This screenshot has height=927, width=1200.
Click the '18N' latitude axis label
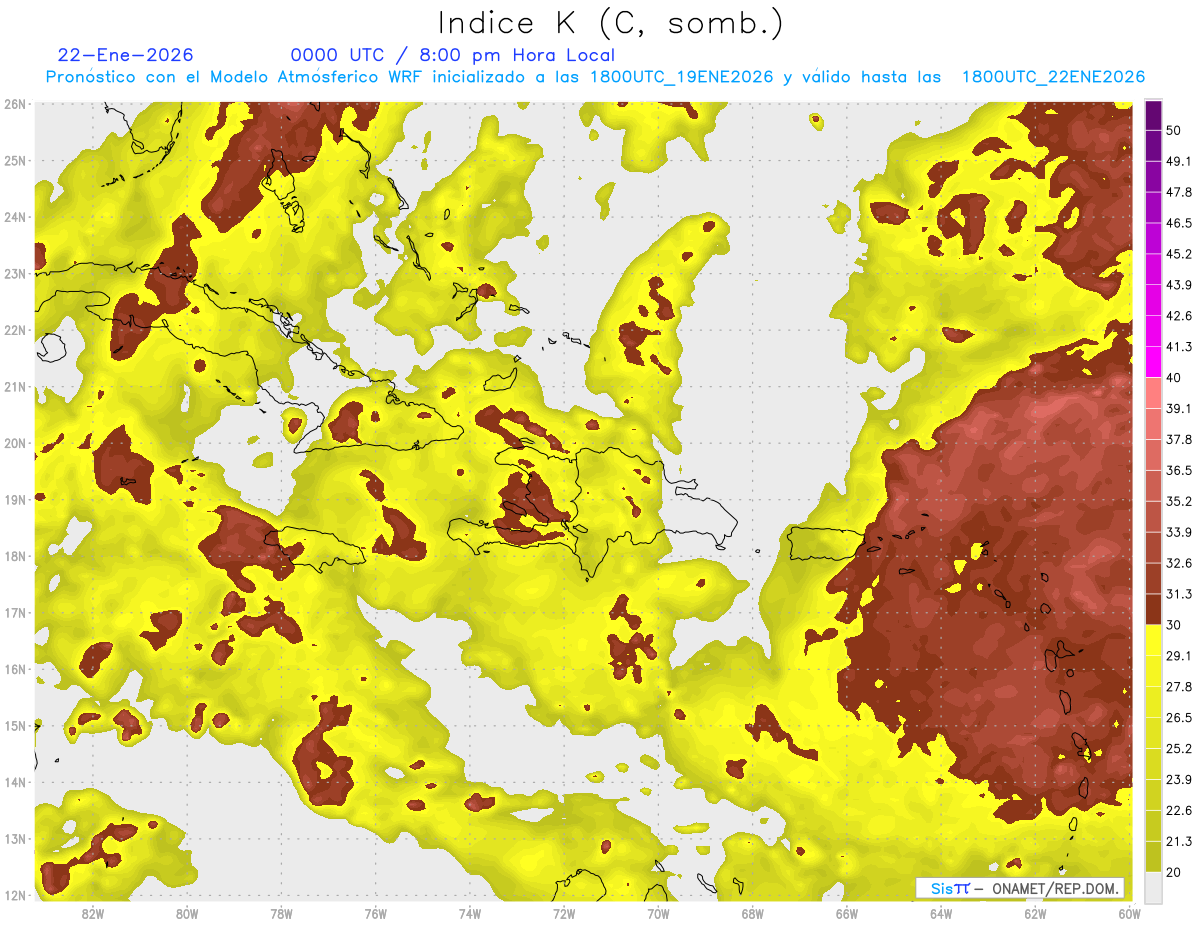click(15, 556)
